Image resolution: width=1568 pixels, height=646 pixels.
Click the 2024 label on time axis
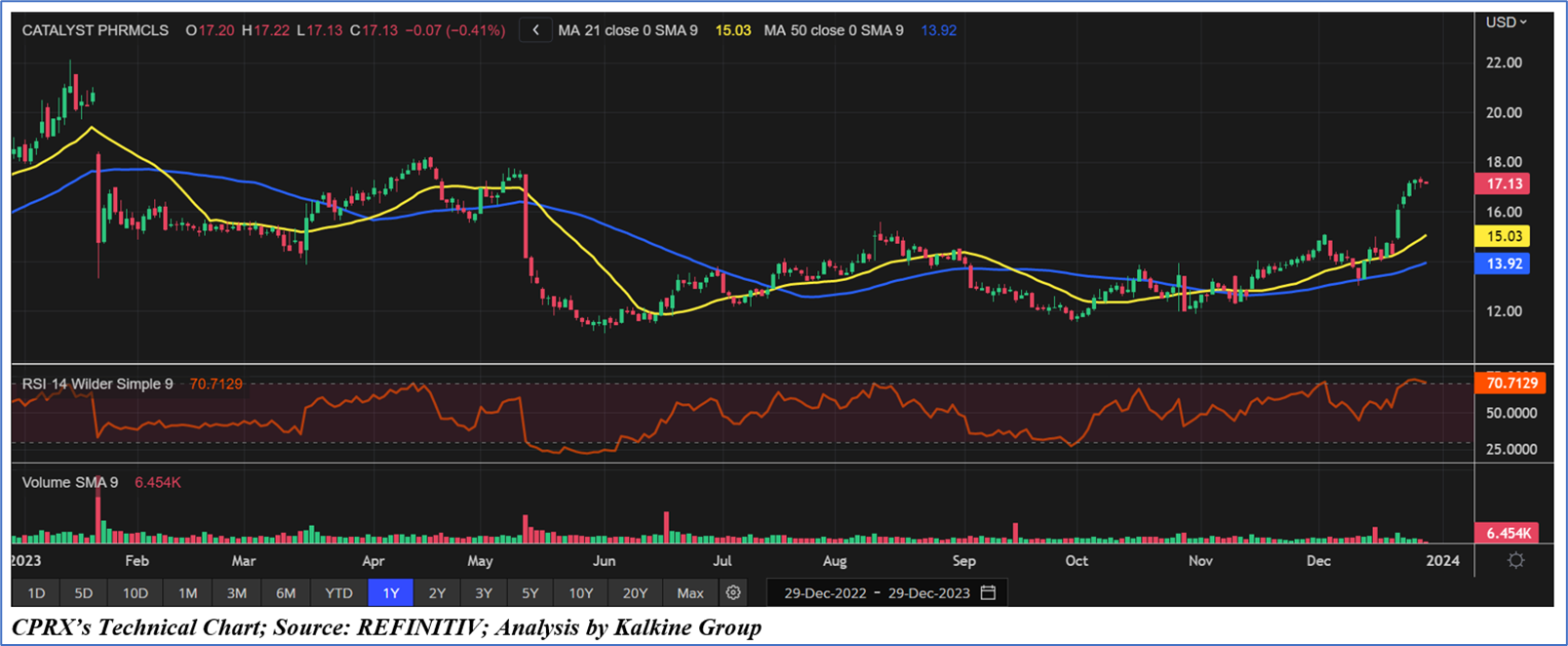1443,560
